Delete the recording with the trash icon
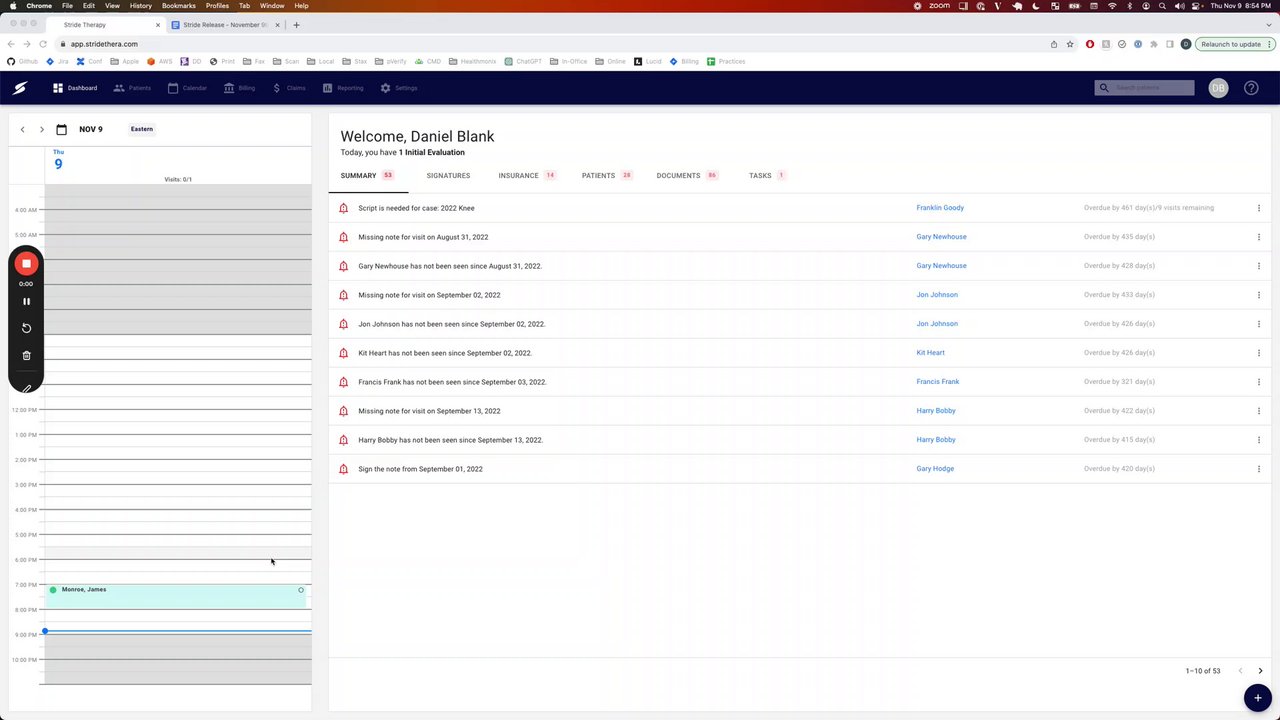The image size is (1280, 720). (27, 355)
